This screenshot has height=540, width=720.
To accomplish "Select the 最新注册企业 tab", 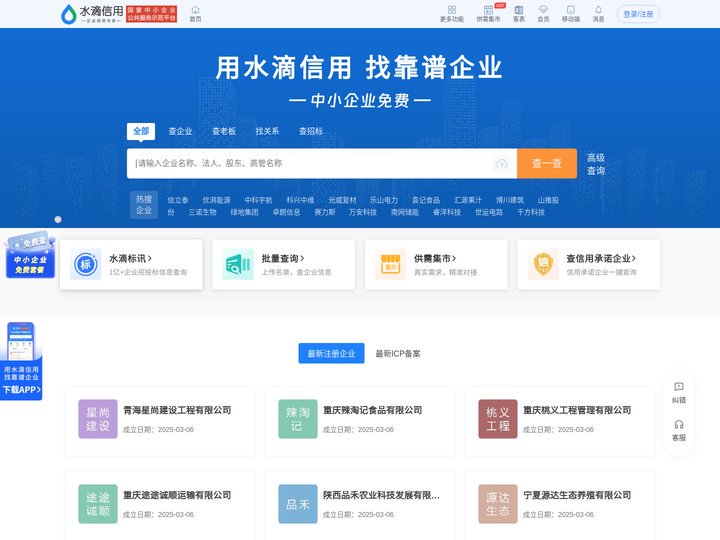I will coord(332,353).
